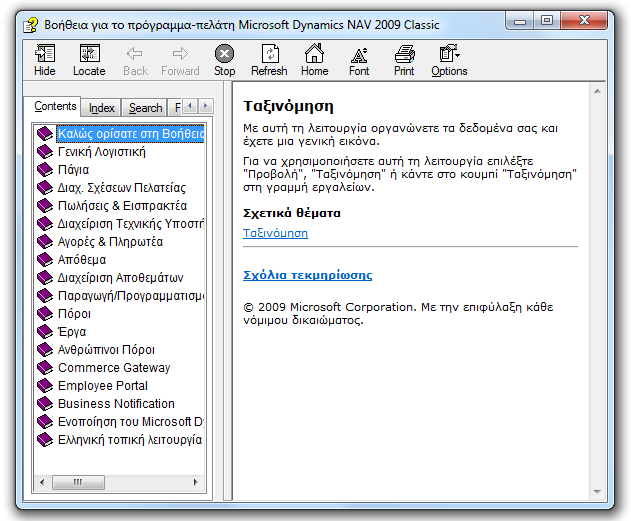Print the current help topic

pyautogui.click(x=404, y=54)
